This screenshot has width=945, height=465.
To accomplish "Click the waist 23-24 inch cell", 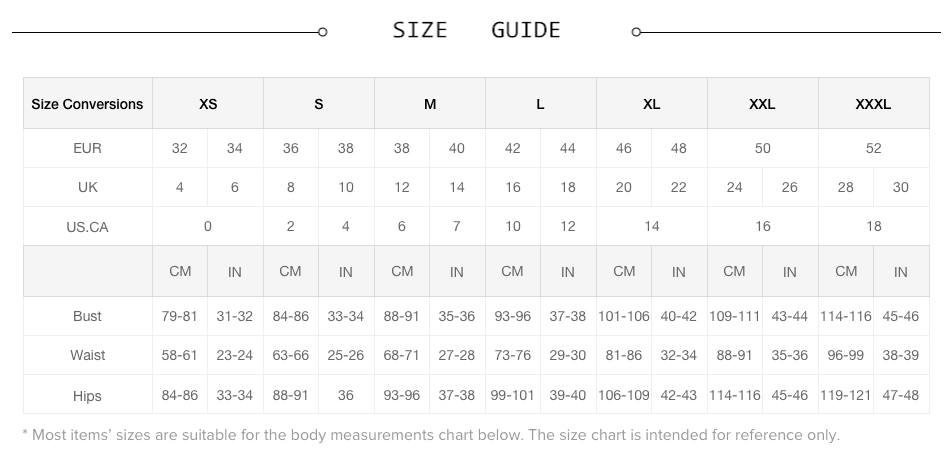I will 234,355.
